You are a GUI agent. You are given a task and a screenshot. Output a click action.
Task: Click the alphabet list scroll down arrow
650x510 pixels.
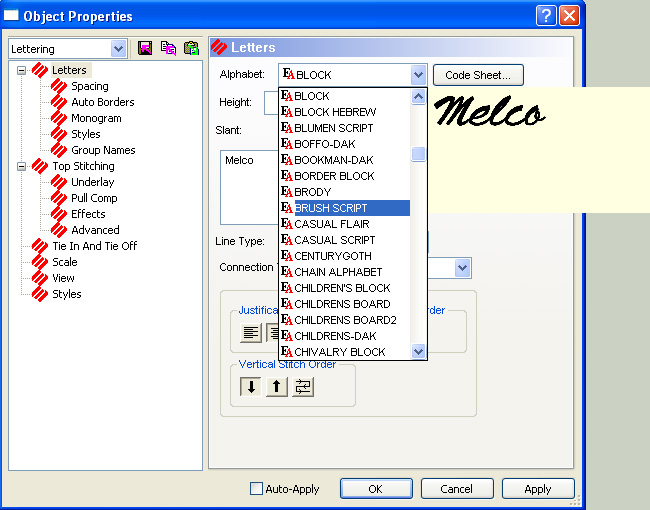(x=418, y=352)
